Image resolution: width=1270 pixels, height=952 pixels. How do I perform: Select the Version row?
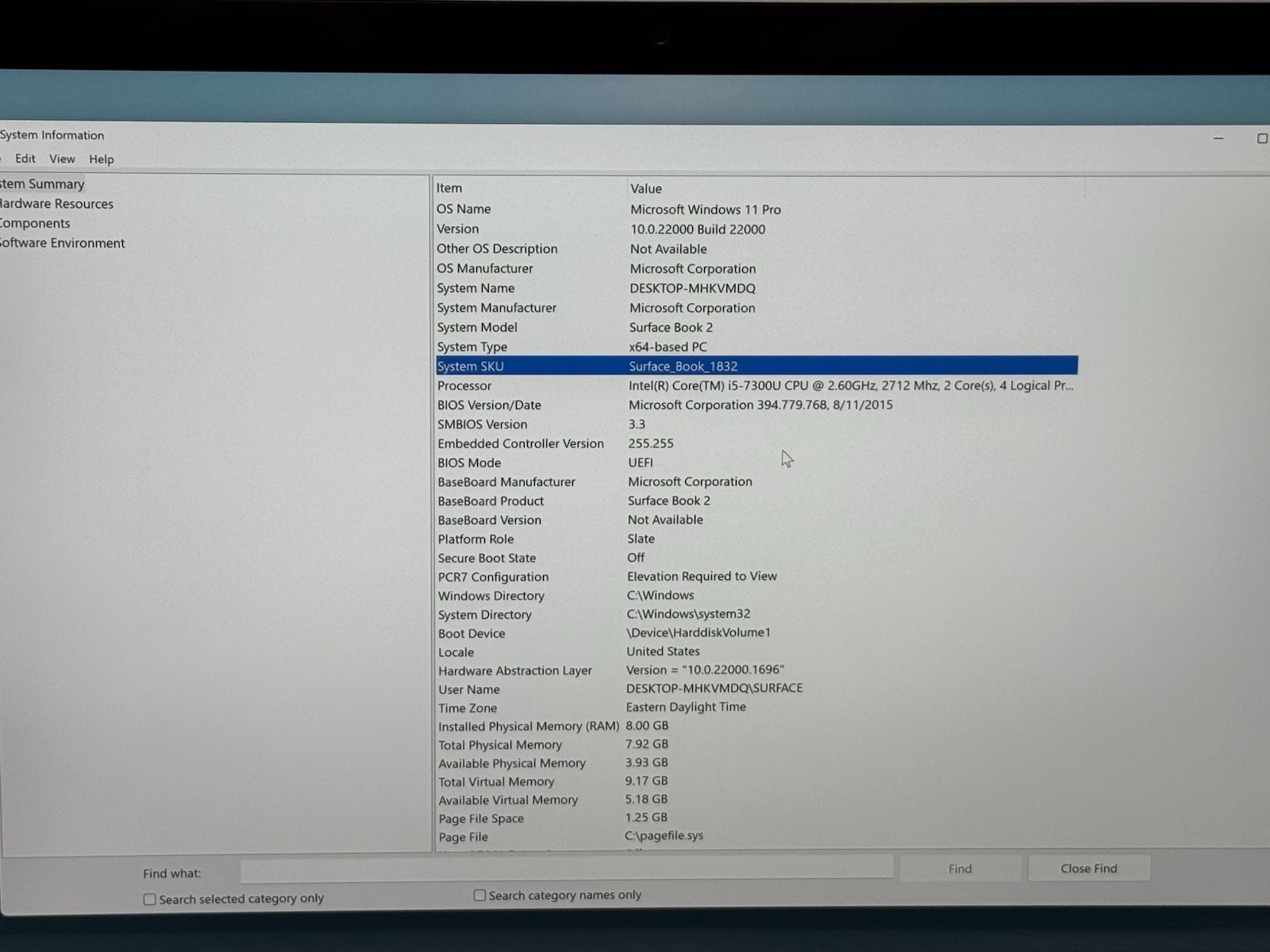756,229
